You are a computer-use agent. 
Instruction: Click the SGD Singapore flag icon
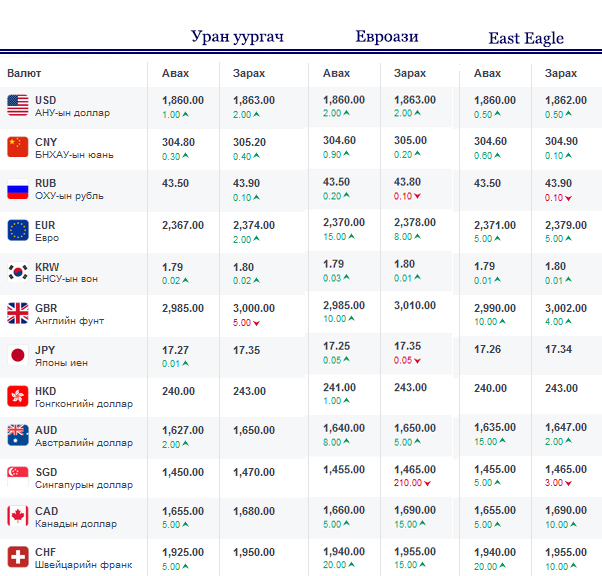pyautogui.click(x=18, y=477)
